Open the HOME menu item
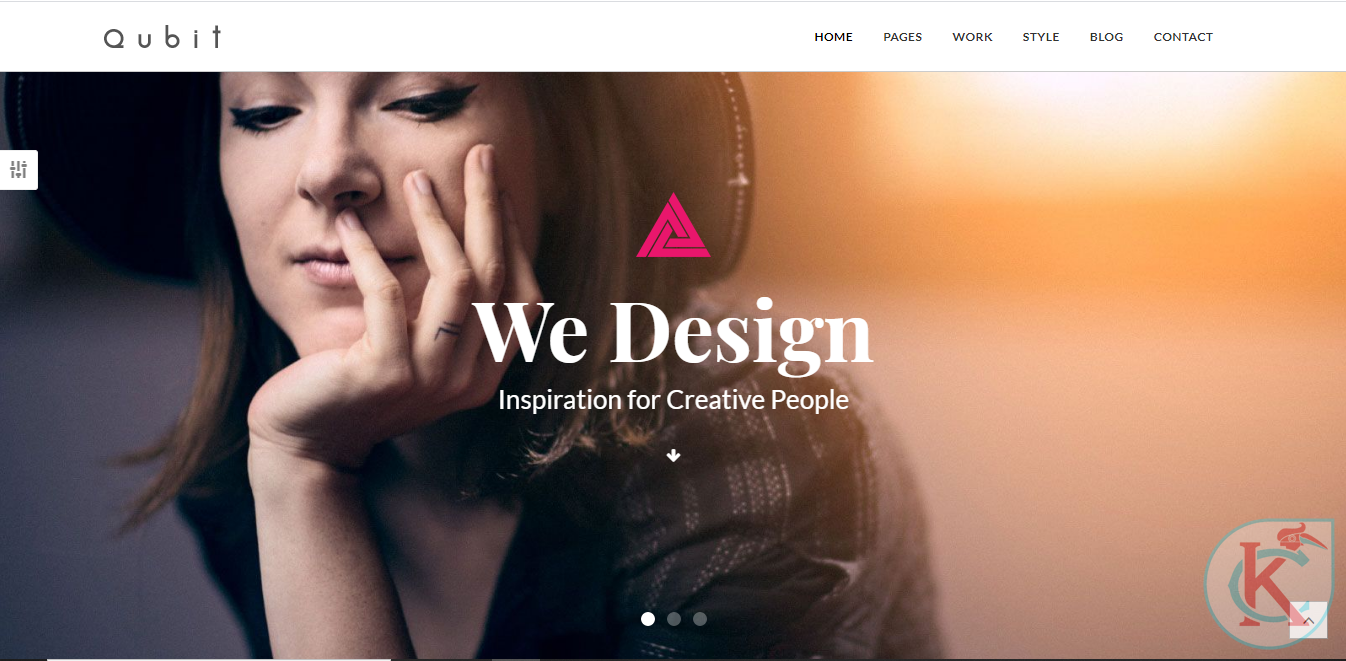 pos(833,37)
